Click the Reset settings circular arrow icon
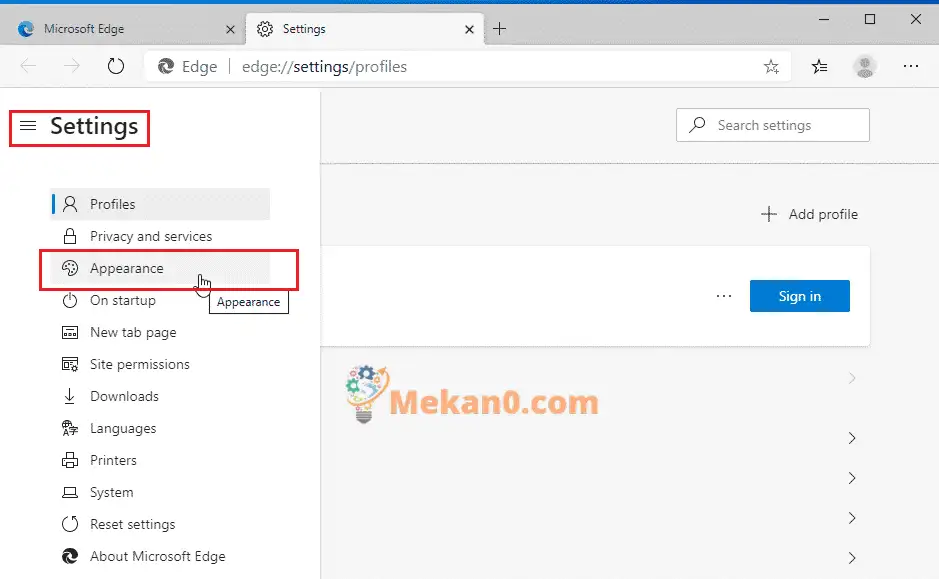The height and width of the screenshot is (579, 939). [x=70, y=524]
